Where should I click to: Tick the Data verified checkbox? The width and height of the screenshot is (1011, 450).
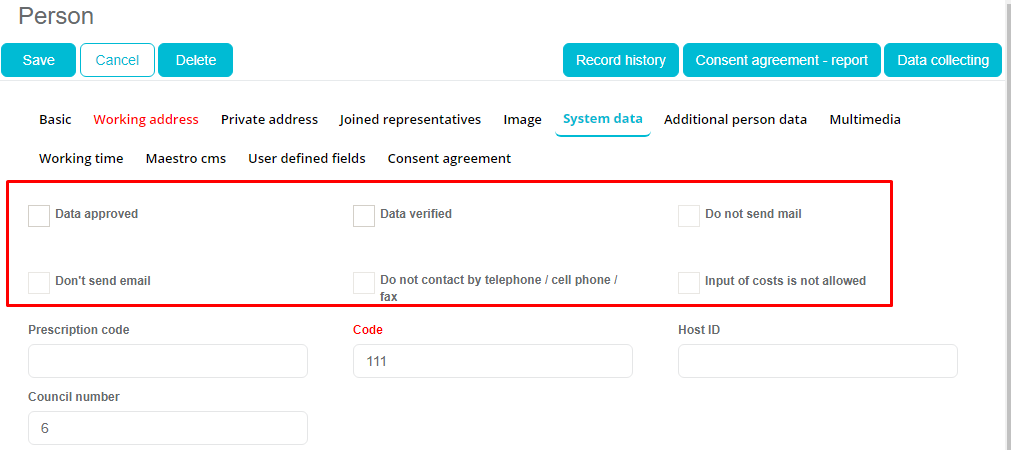tap(364, 216)
